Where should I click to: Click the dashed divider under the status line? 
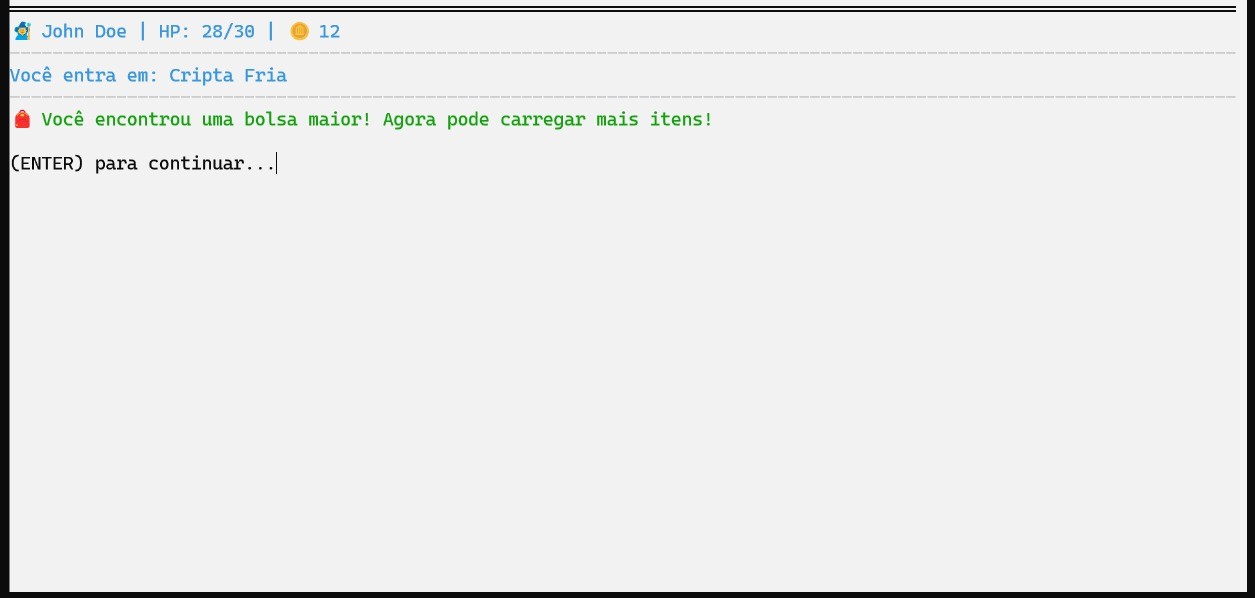pos(620,53)
